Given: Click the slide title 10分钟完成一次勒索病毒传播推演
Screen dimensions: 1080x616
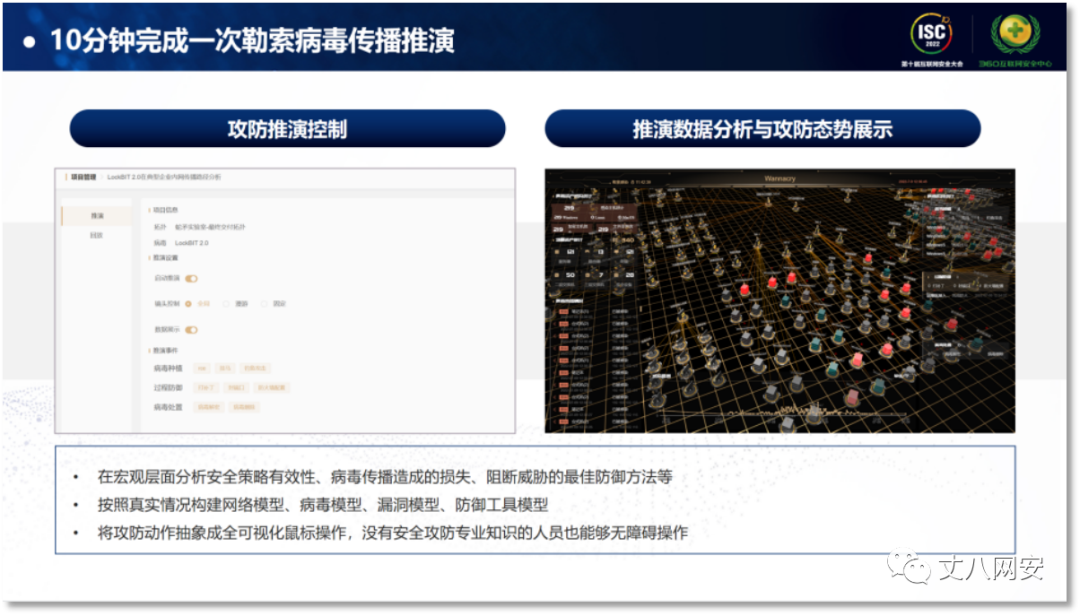Looking at the screenshot, I should (253, 41).
